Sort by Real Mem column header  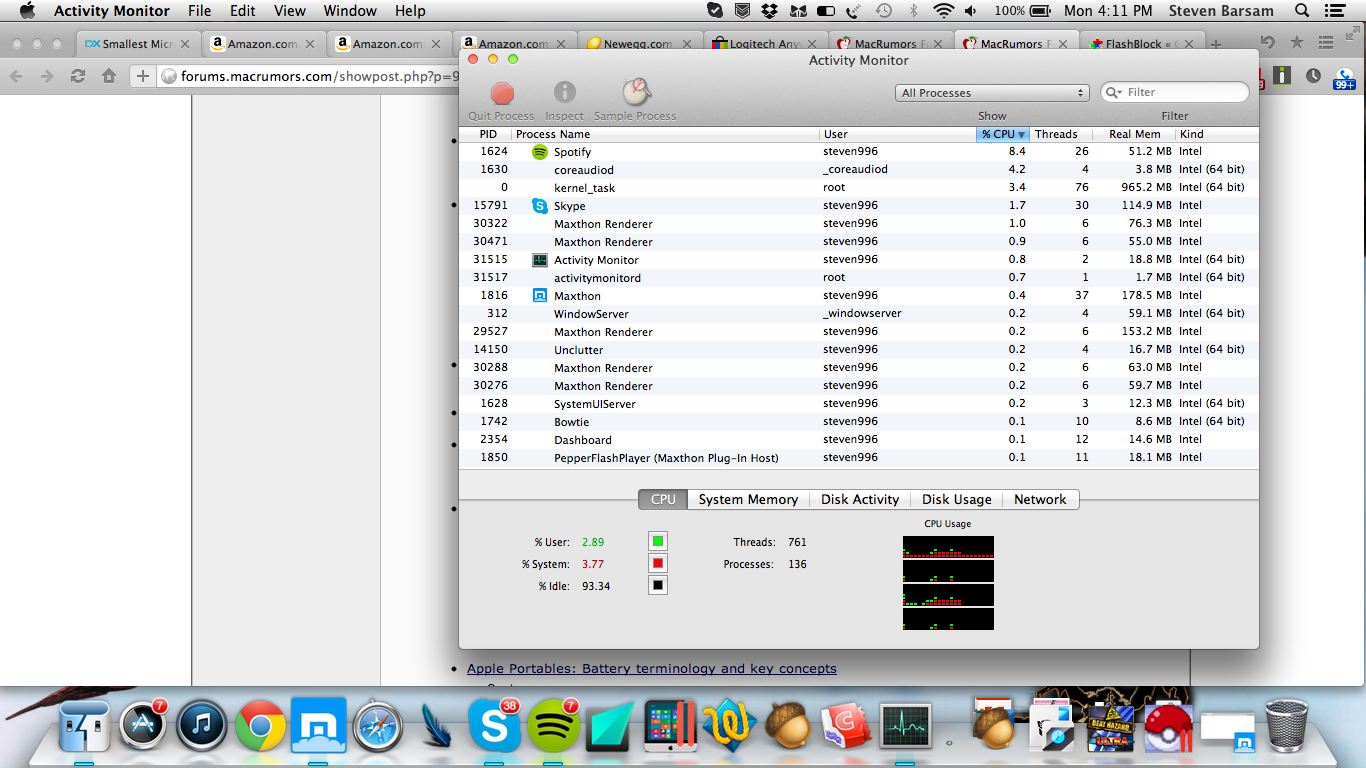tap(1134, 134)
